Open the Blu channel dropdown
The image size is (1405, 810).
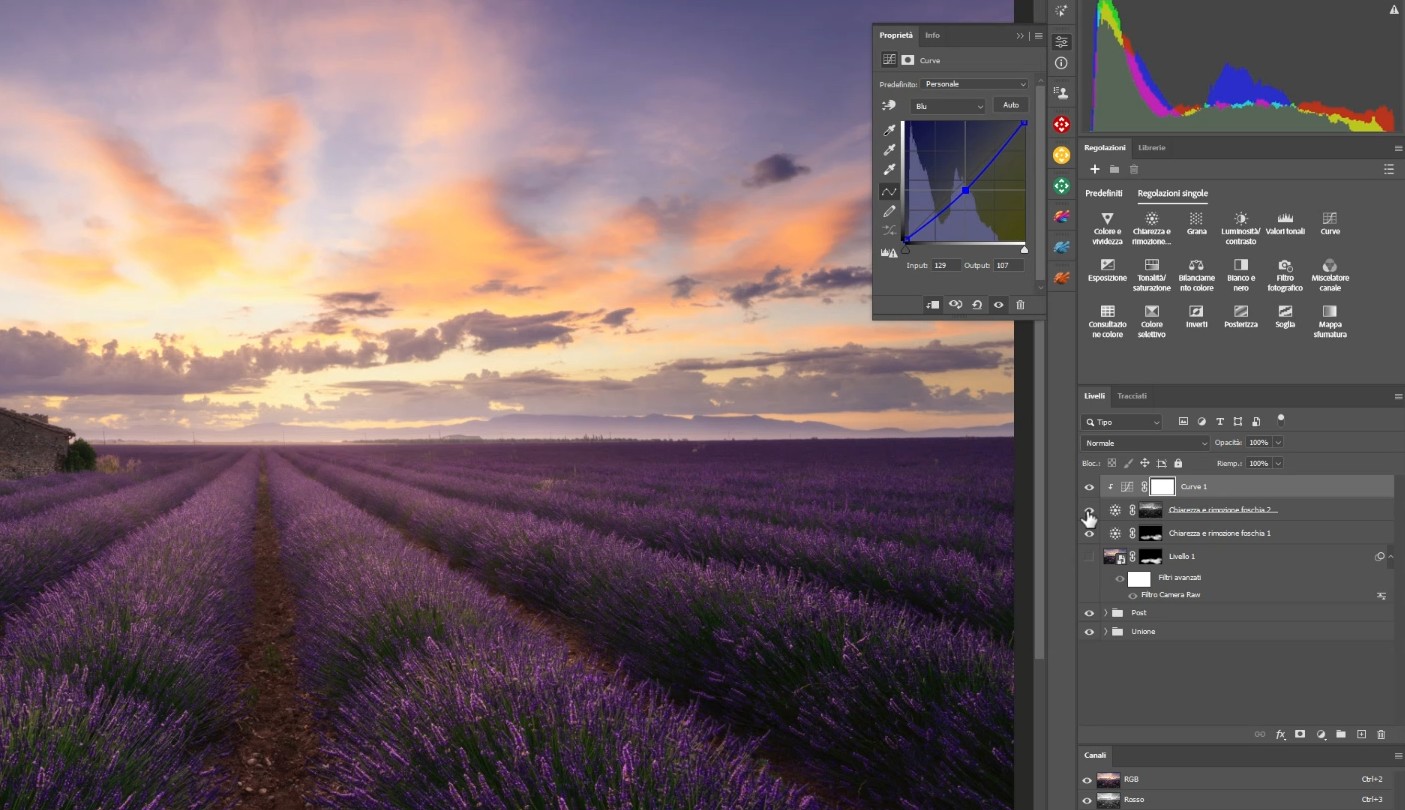[948, 106]
